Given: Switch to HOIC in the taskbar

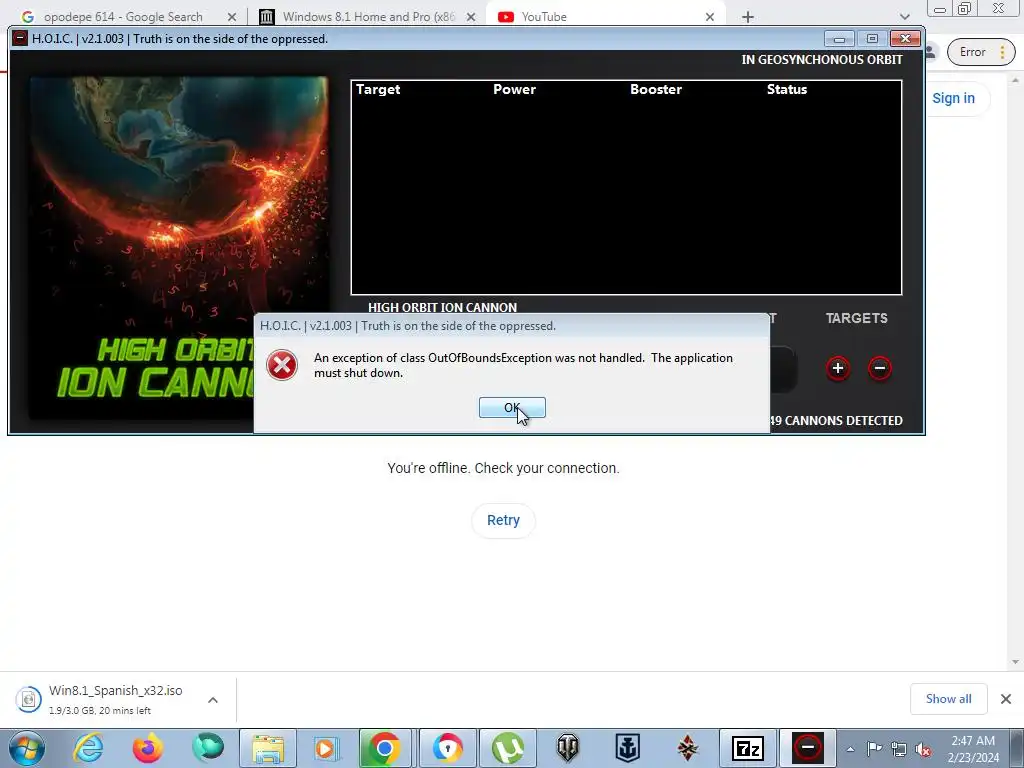Looking at the screenshot, I should (x=808, y=748).
